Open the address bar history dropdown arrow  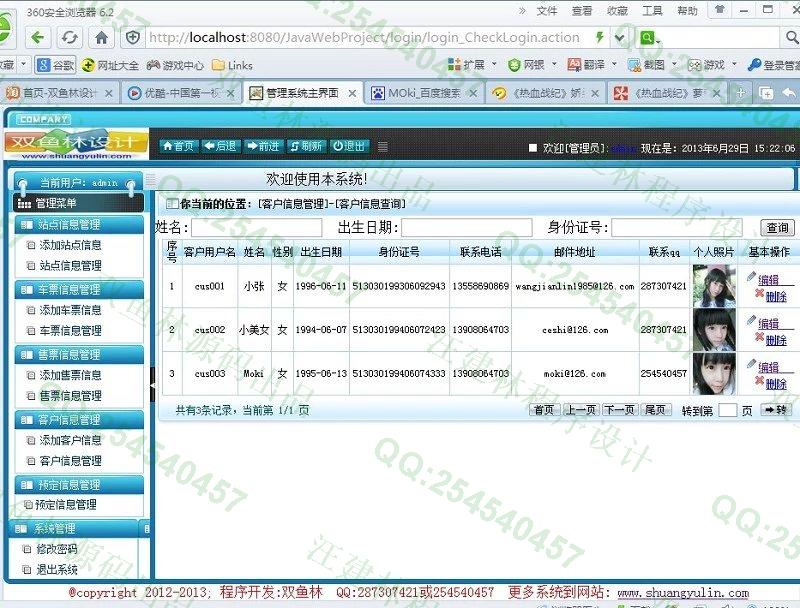click(619, 37)
